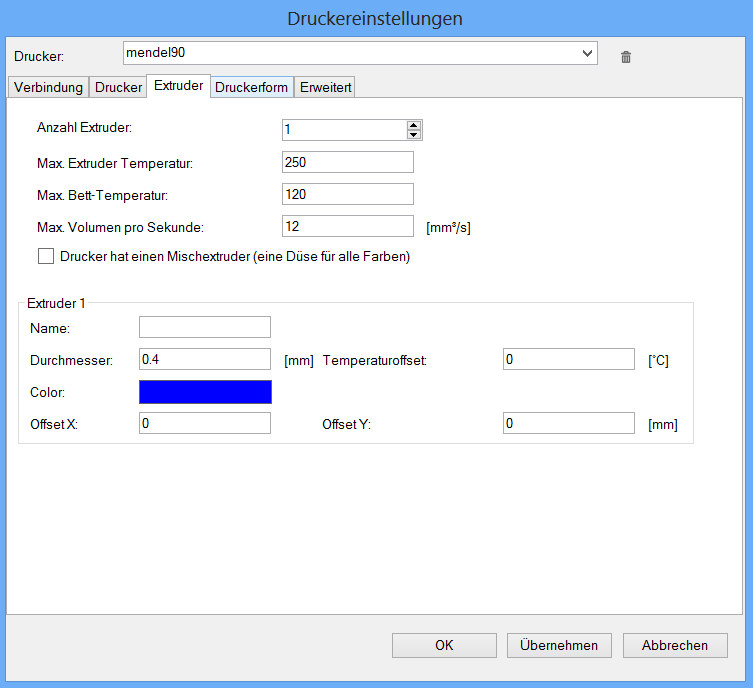The width and height of the screenshot is (753, 688).
Task: Switch to the Verbindung tab
Action: coord(48,87)
